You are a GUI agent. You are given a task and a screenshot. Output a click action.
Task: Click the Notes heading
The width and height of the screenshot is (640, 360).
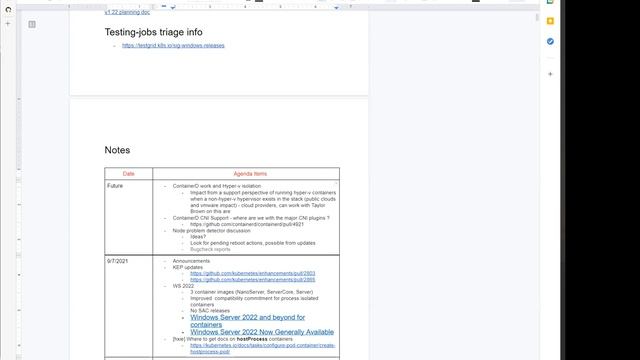click(117, 150)
